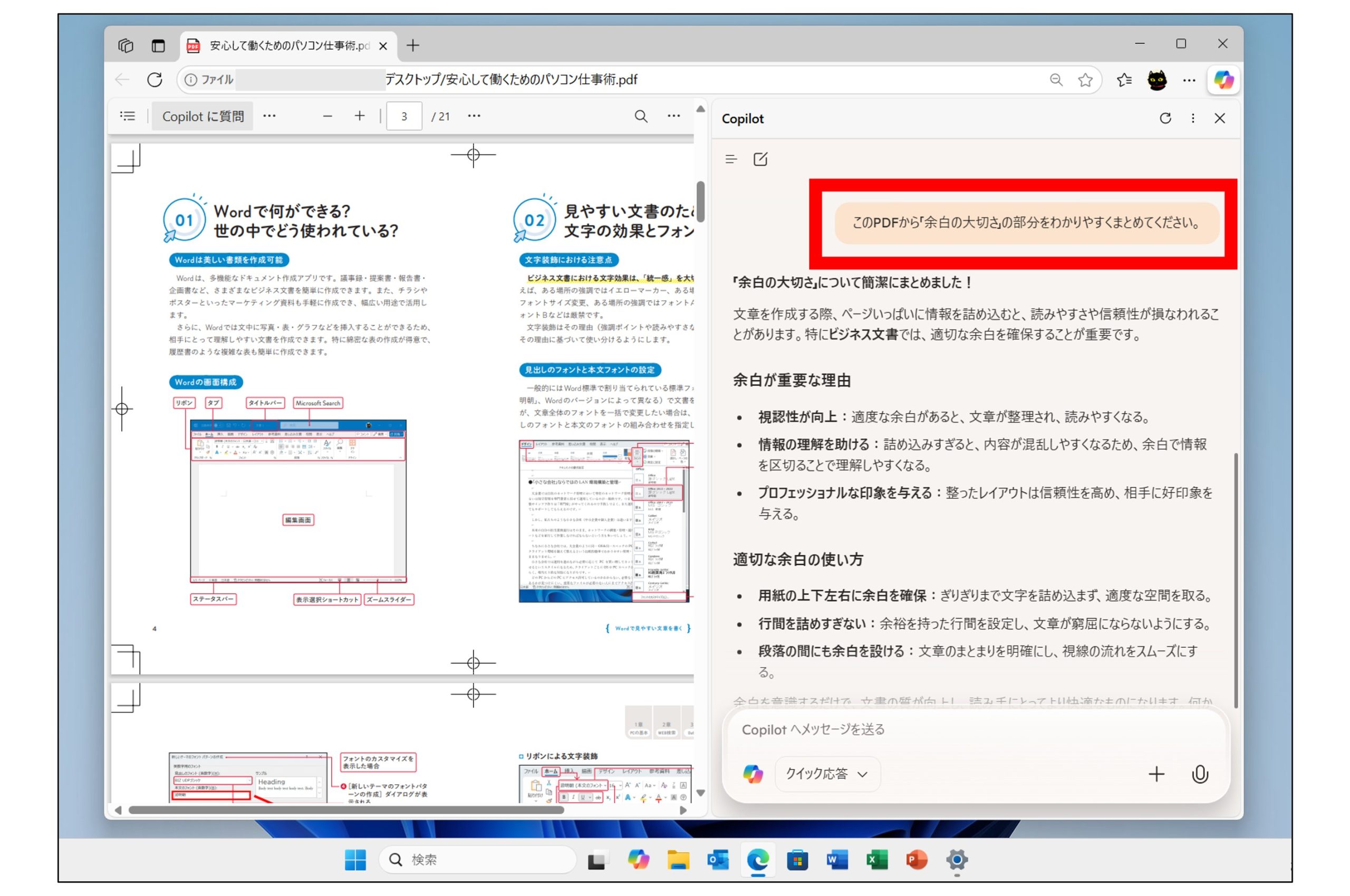Image resolution: width=1350 pixels, height=896 pixels.
Task: Open more options next to Copilot に質問
Action: click(x=269, y=116)
